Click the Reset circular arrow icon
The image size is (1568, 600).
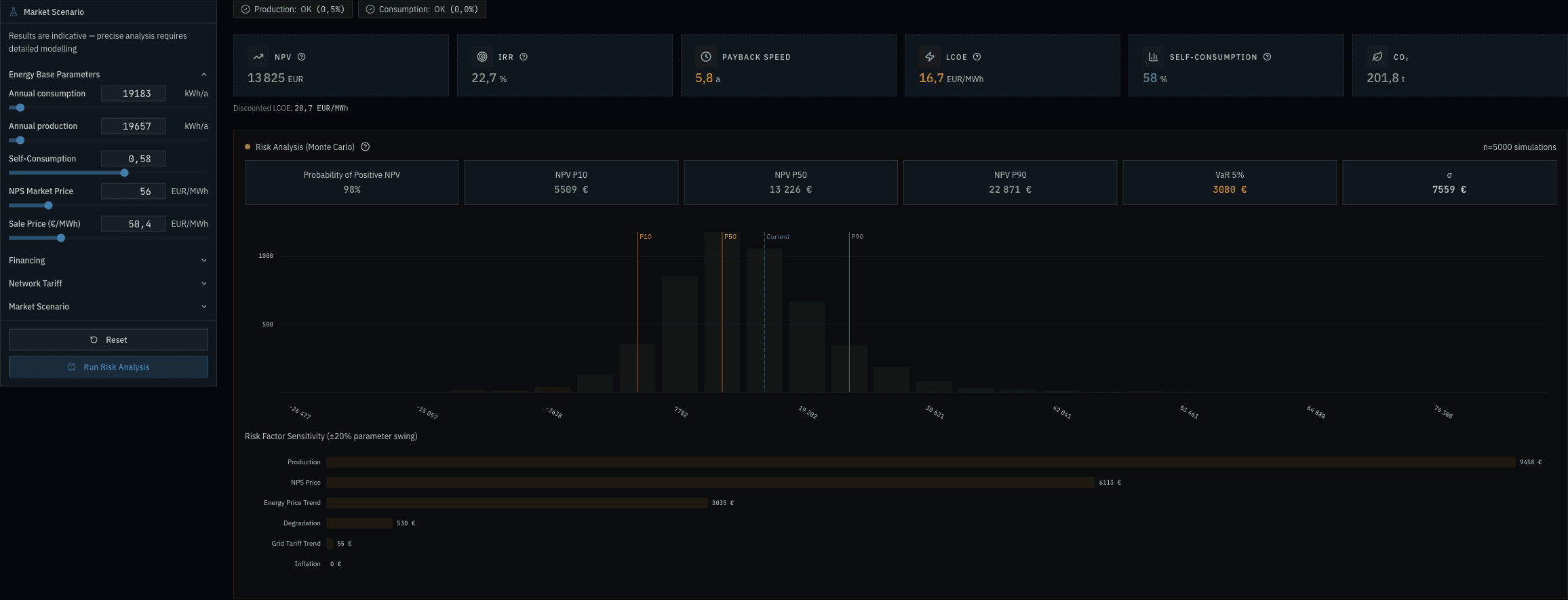94,340
